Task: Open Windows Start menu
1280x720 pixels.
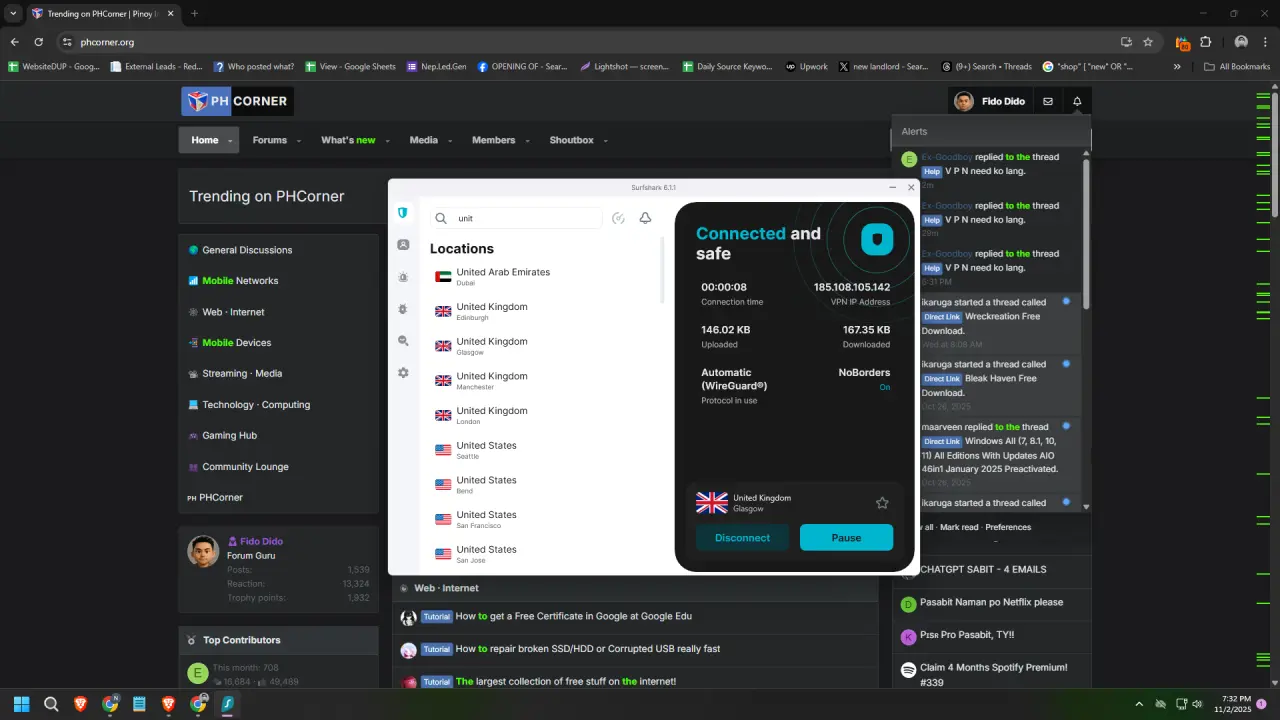Action: coord(22,704)
